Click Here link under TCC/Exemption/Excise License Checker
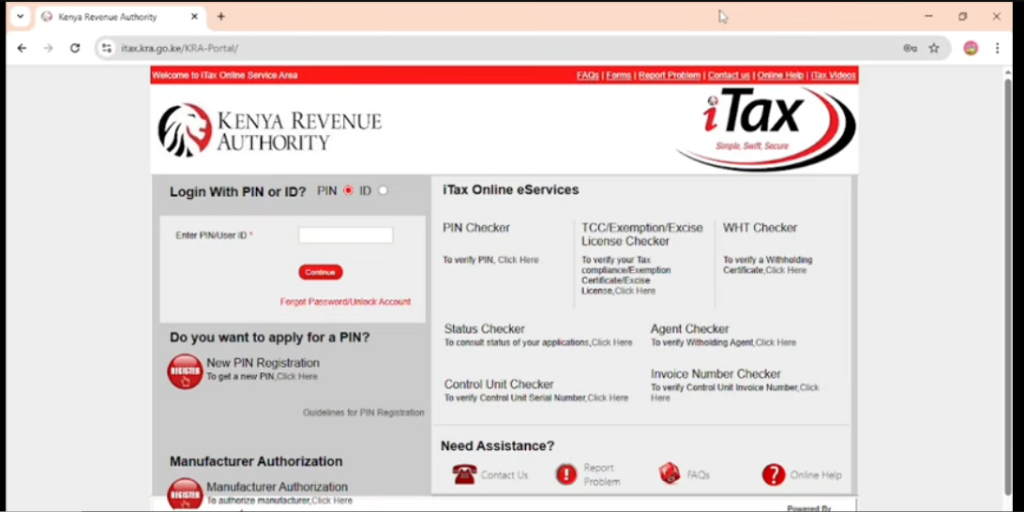The image size is (1024, 512). coord(635,291)
